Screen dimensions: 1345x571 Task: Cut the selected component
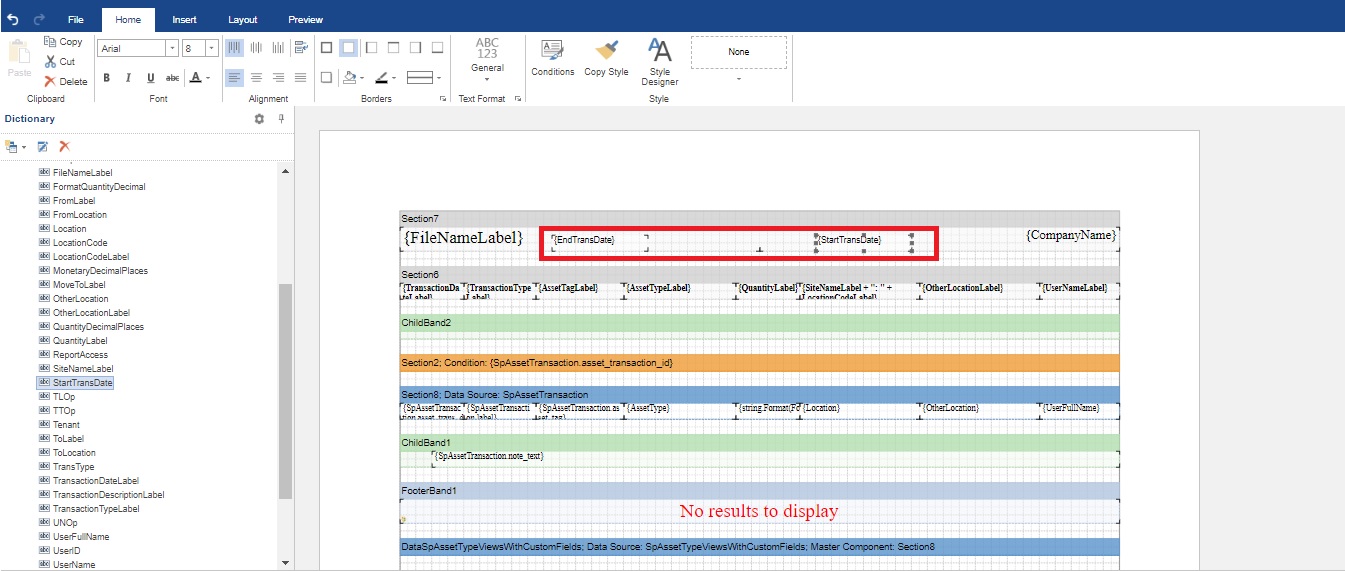tap(59, 62)
